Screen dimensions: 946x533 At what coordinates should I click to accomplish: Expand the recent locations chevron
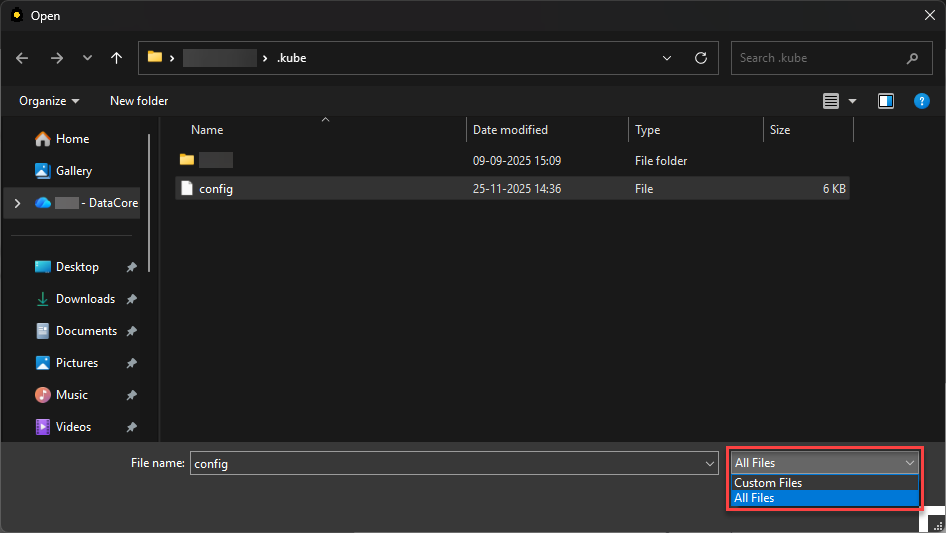tap(87, 58)
